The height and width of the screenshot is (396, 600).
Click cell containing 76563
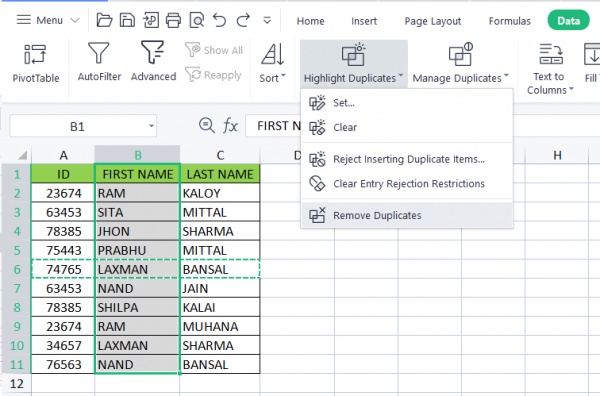tap(63, 364)
